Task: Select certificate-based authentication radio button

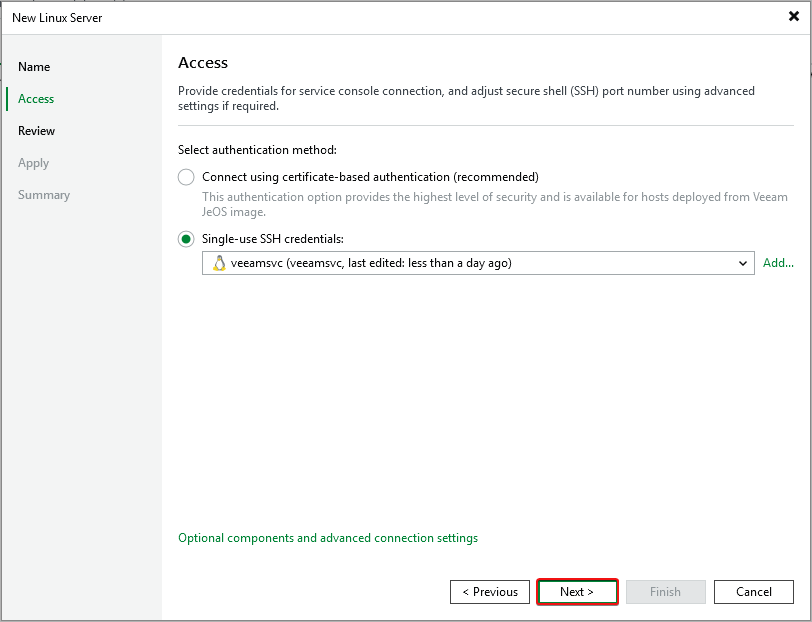Action: click(186, 177)
